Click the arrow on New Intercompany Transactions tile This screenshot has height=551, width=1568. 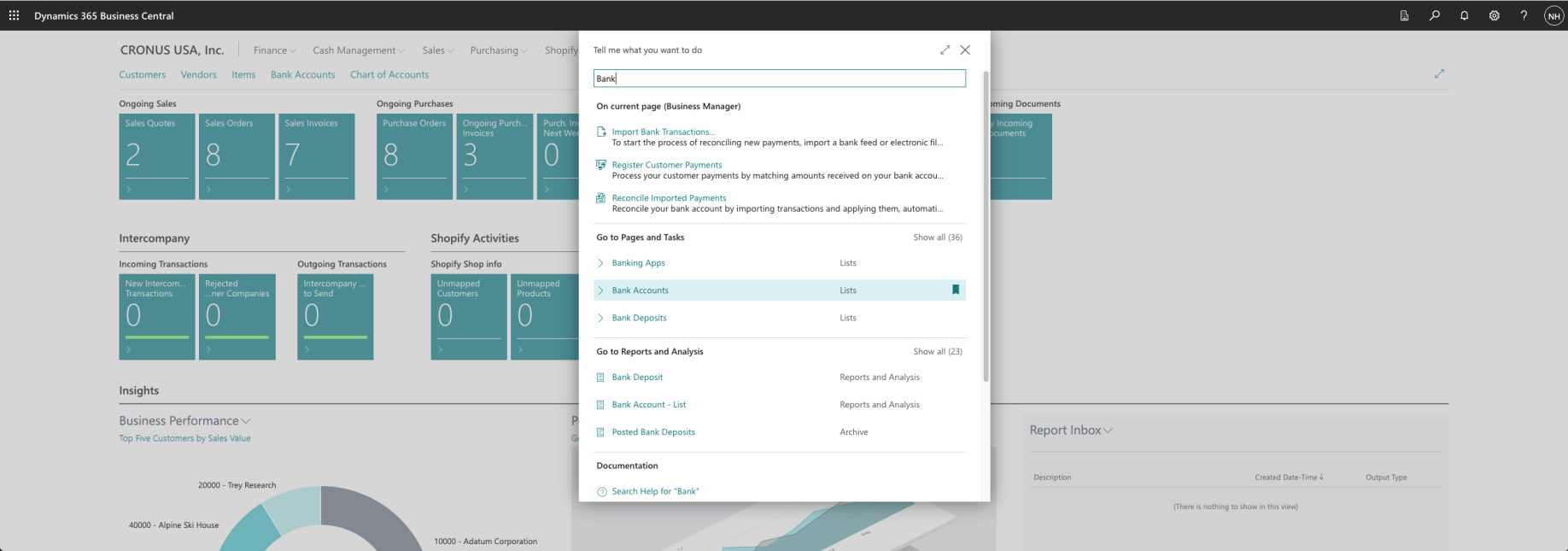tap(129, 349)
